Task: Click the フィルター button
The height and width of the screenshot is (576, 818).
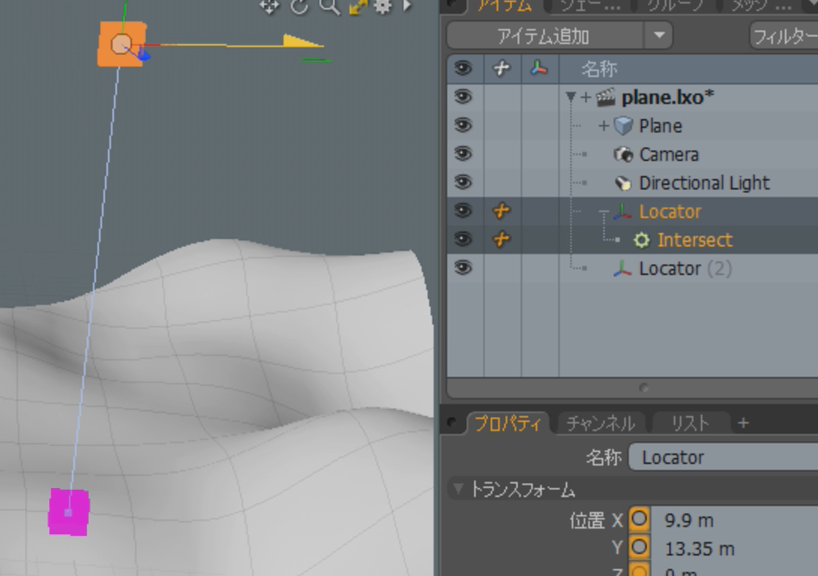Action: [783, 37]
